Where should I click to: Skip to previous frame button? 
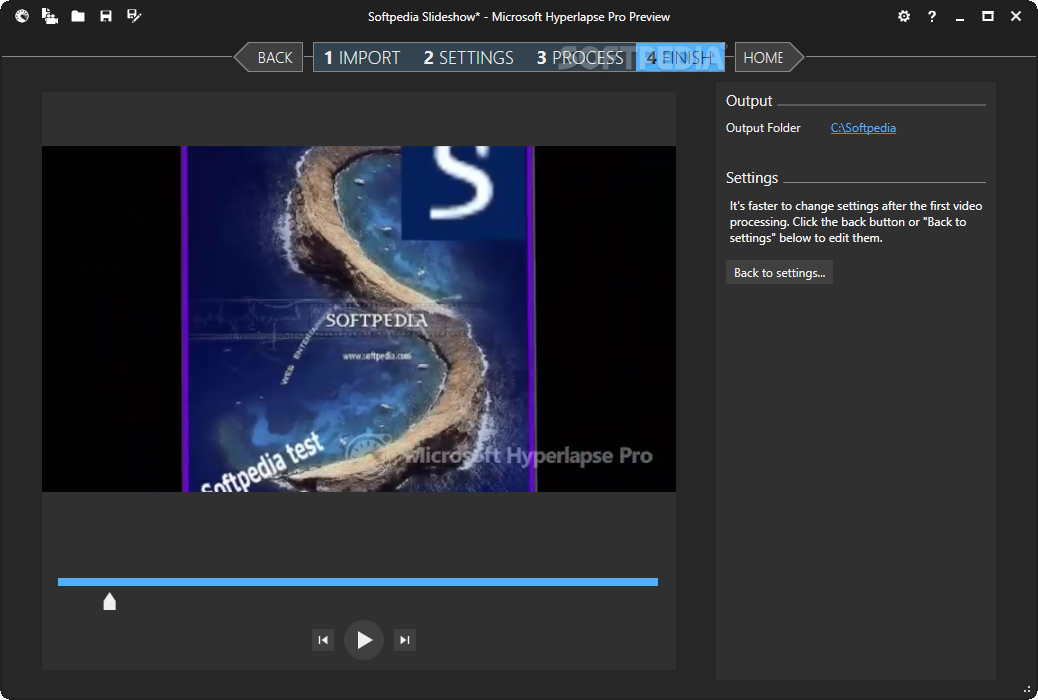coord(323,640)
